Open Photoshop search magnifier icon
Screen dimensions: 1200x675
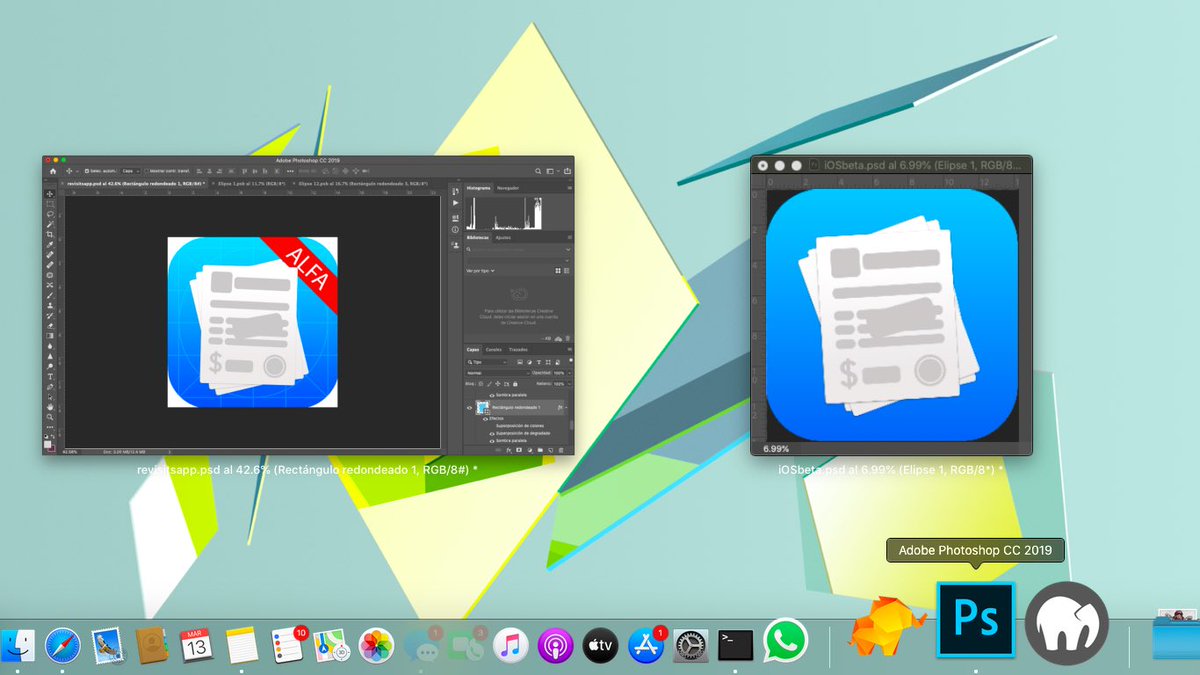(x=538, y=171)
